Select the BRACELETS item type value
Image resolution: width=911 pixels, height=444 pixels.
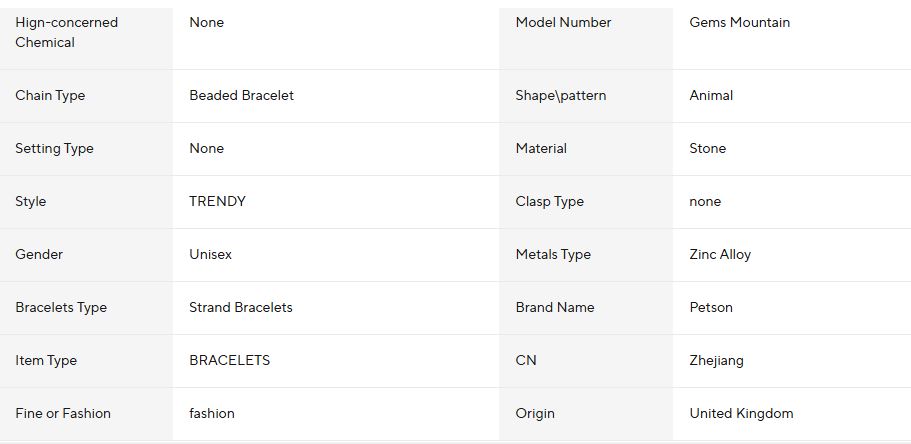point(229,360)
